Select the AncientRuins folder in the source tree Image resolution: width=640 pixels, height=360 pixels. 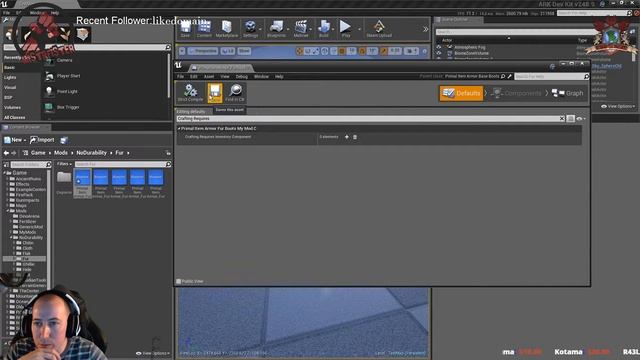(28, 179)
